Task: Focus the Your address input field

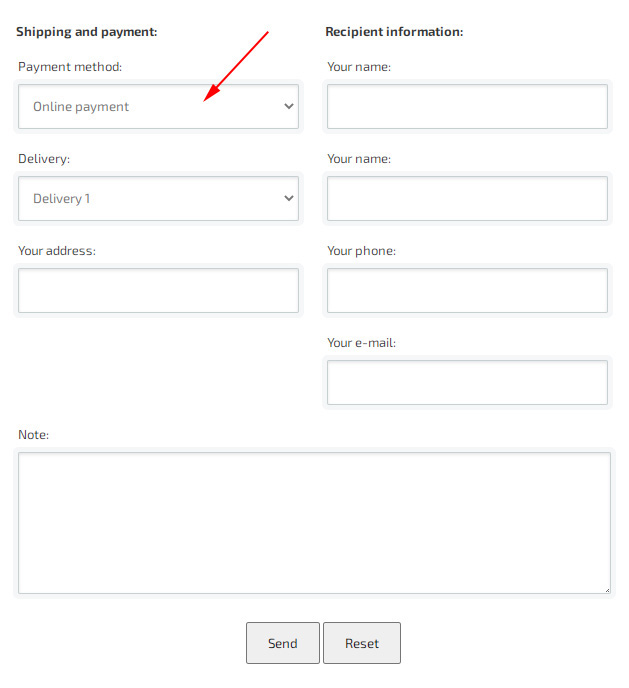Action: pyautogui.click(x=158, y=290)
